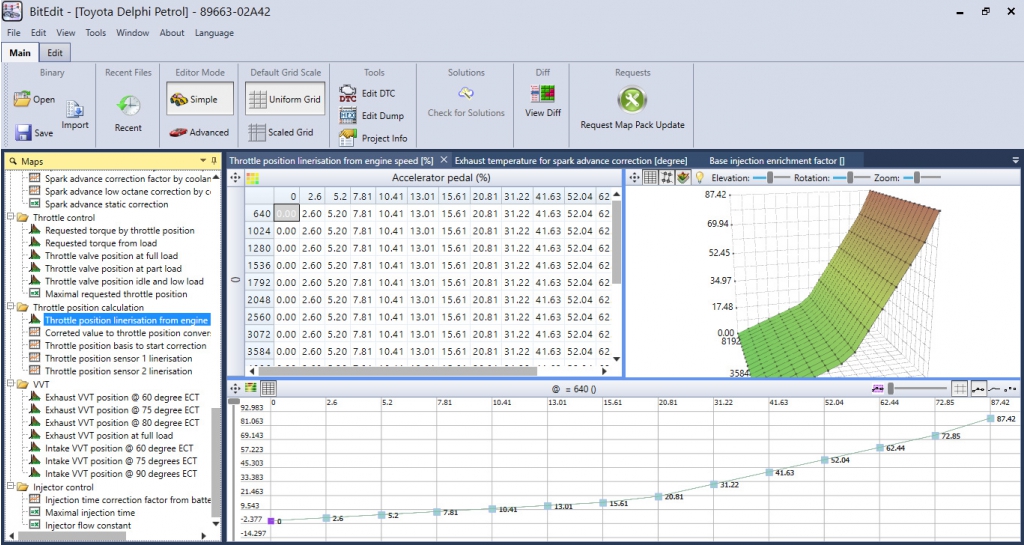Check for Solutions cloud icon
The image size is (1024, 545).
466,93
